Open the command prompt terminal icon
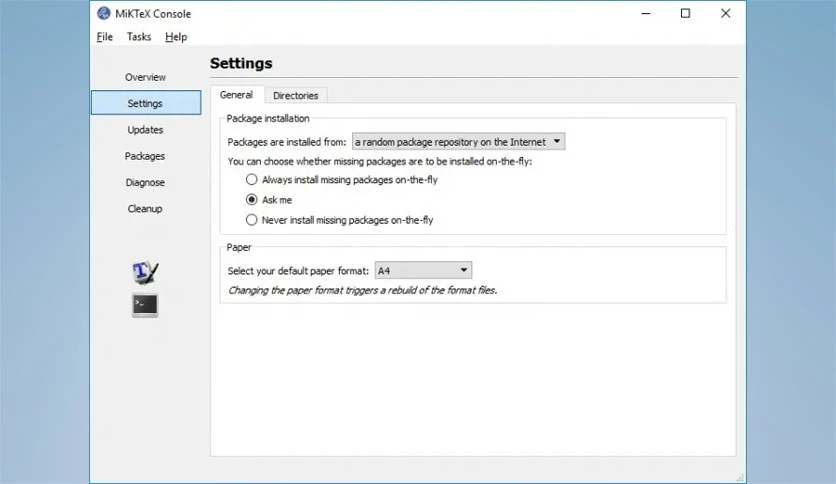 145,305
